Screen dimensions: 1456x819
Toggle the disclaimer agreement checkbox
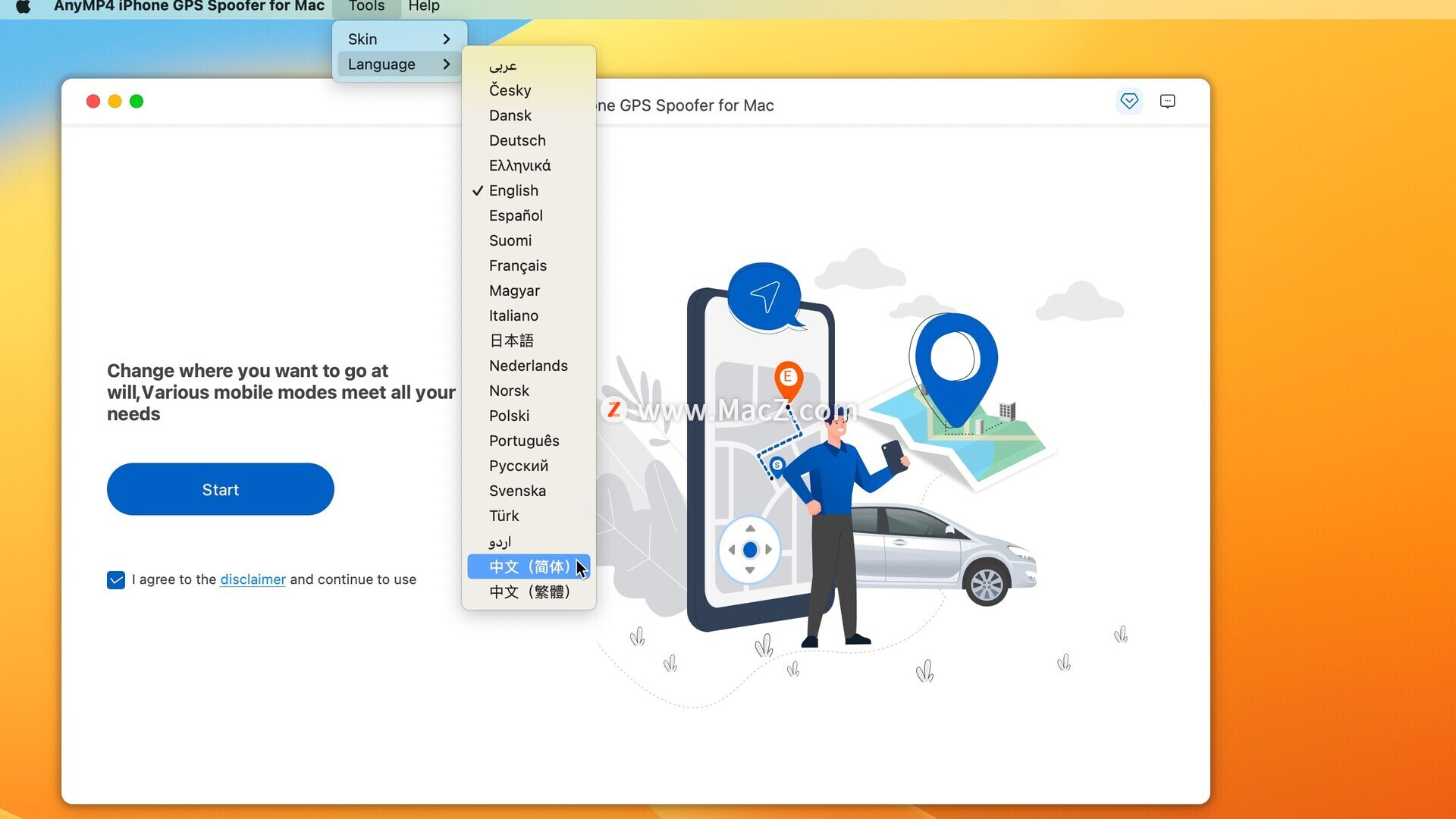point(116,580)
